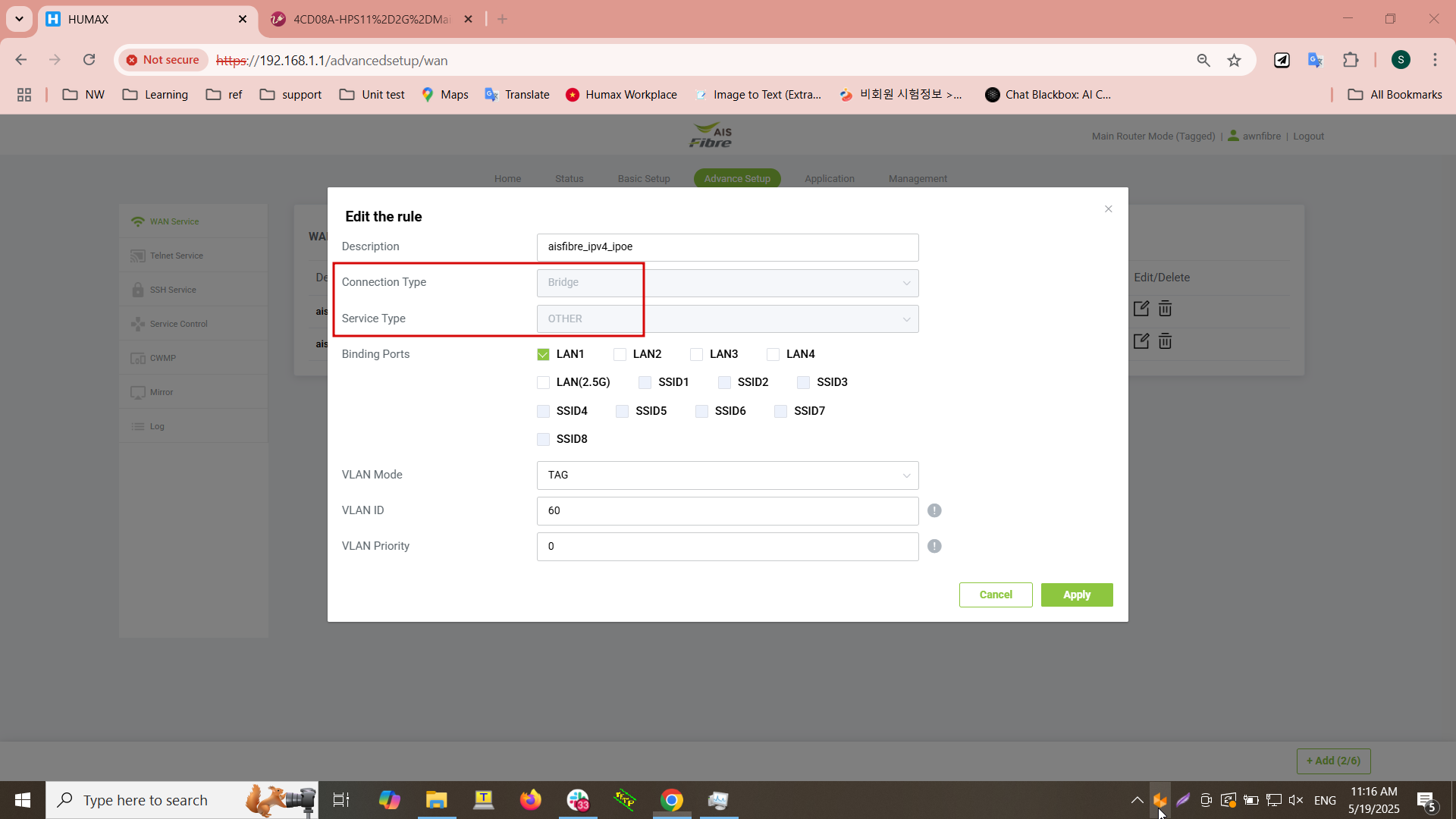Check the LAN(2.5G) binding port
This screenshot has width=1456, height=819.
coord(543,382)
